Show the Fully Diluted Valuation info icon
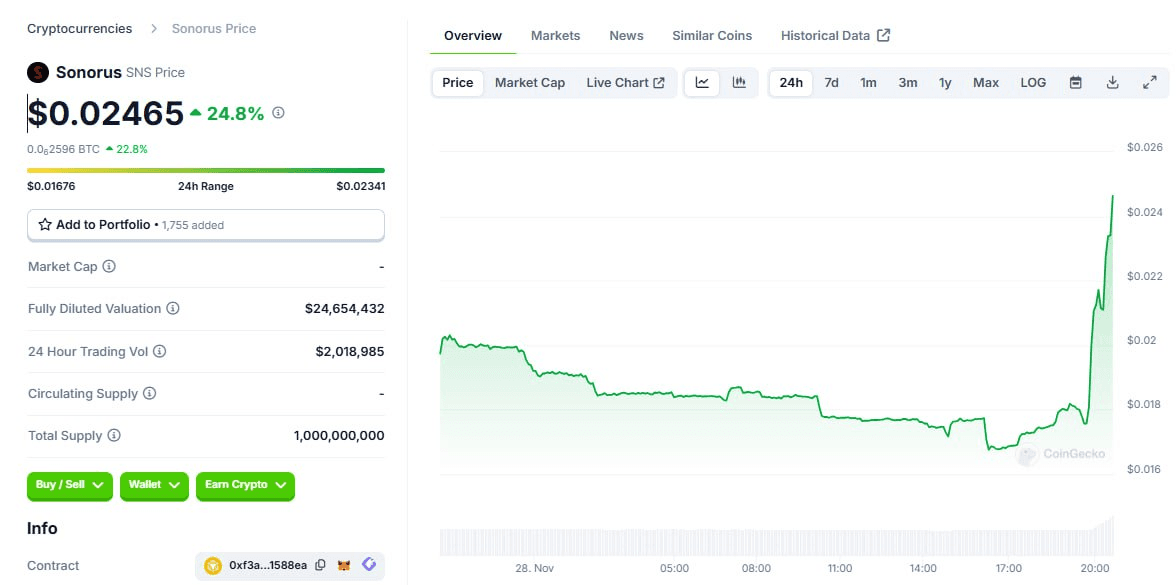The image size is (1176, 585). click(x=172, y=308)
